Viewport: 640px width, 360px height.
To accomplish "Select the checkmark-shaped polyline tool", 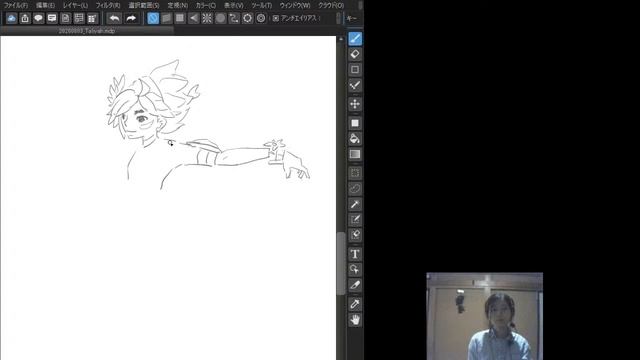I will point(355,85).
